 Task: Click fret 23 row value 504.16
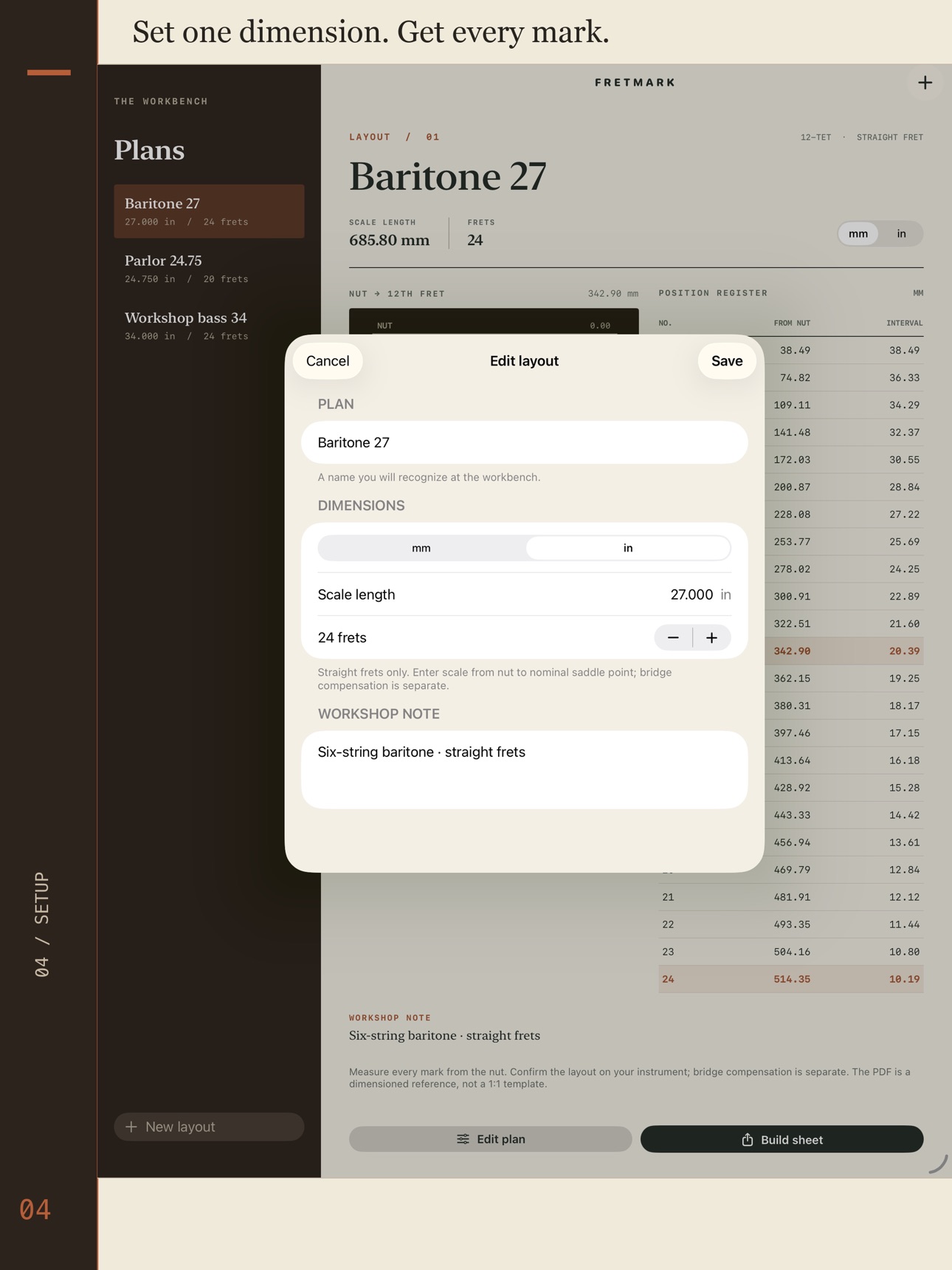(x=792, y=952)
